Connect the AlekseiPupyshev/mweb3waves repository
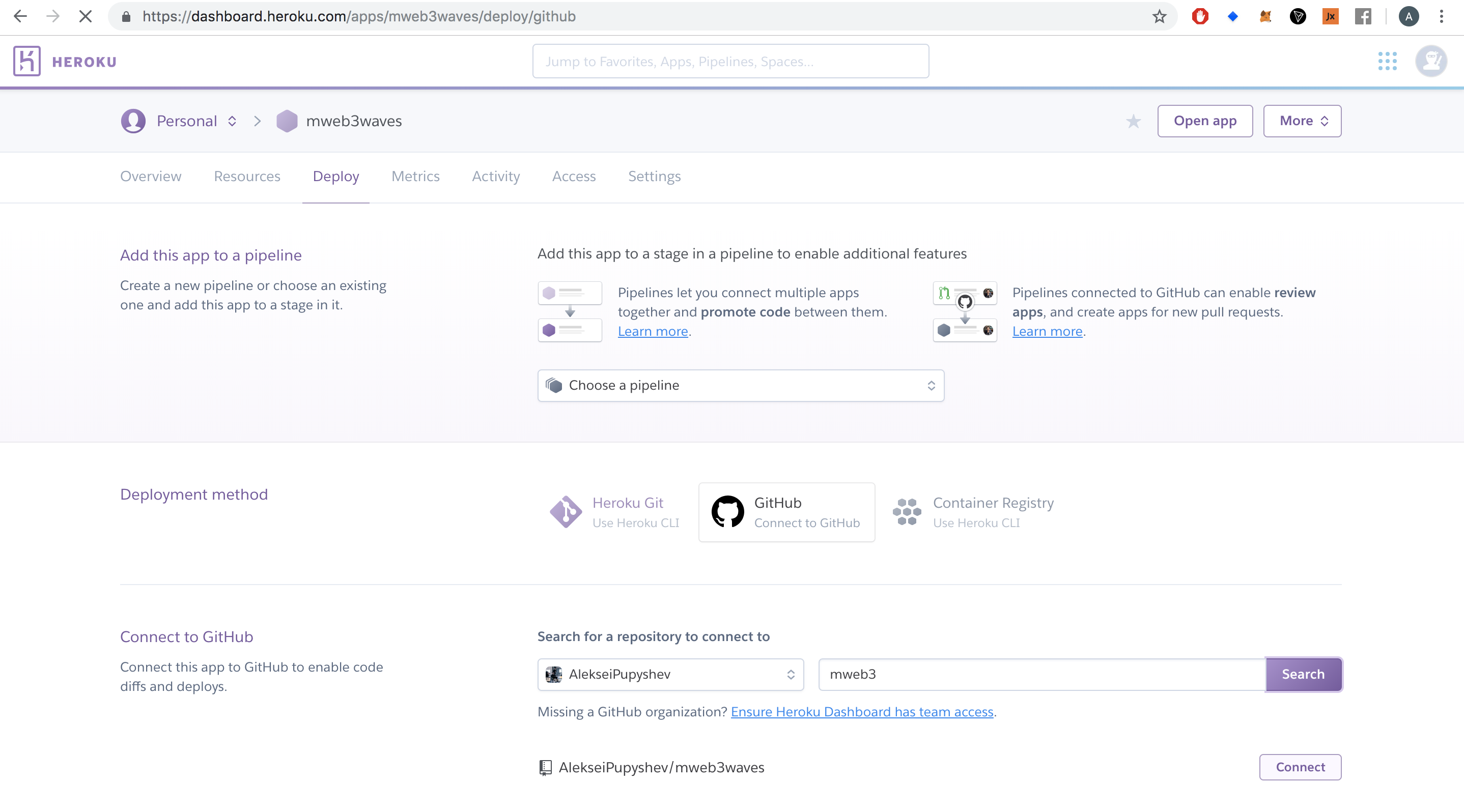Viewport: 1464px width, 812px height. point(1300,767)
